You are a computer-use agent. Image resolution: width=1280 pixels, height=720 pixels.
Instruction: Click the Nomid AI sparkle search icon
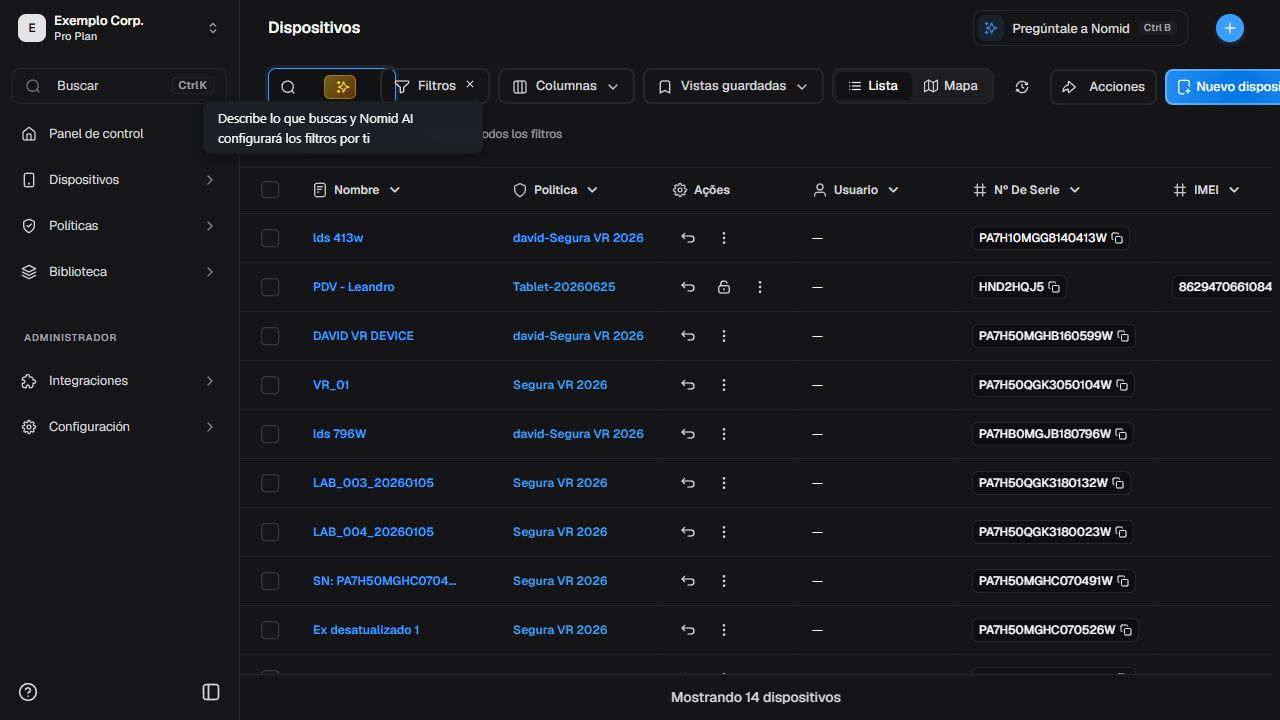point(340,87)
